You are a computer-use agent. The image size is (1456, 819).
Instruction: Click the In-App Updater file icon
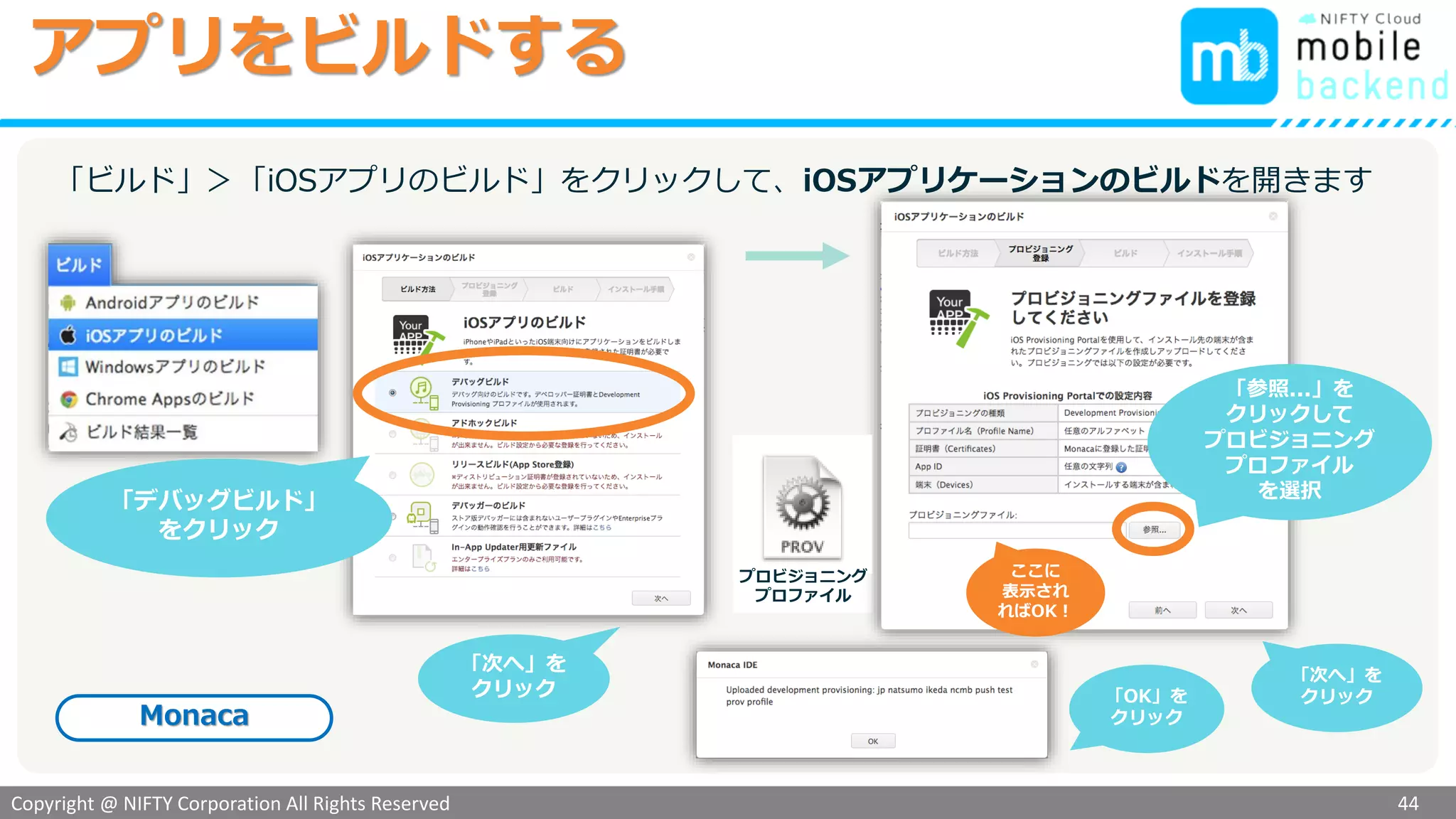pos(424,558)
